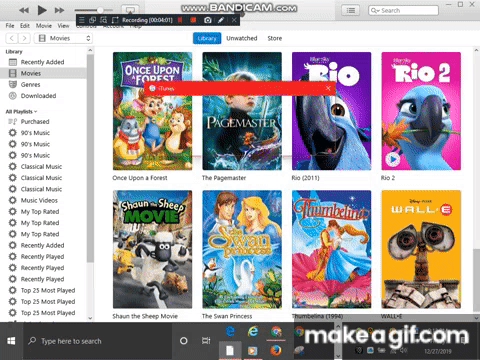Open the WALL-E movie poster
The image size is (480, 360).
(421, 249)
